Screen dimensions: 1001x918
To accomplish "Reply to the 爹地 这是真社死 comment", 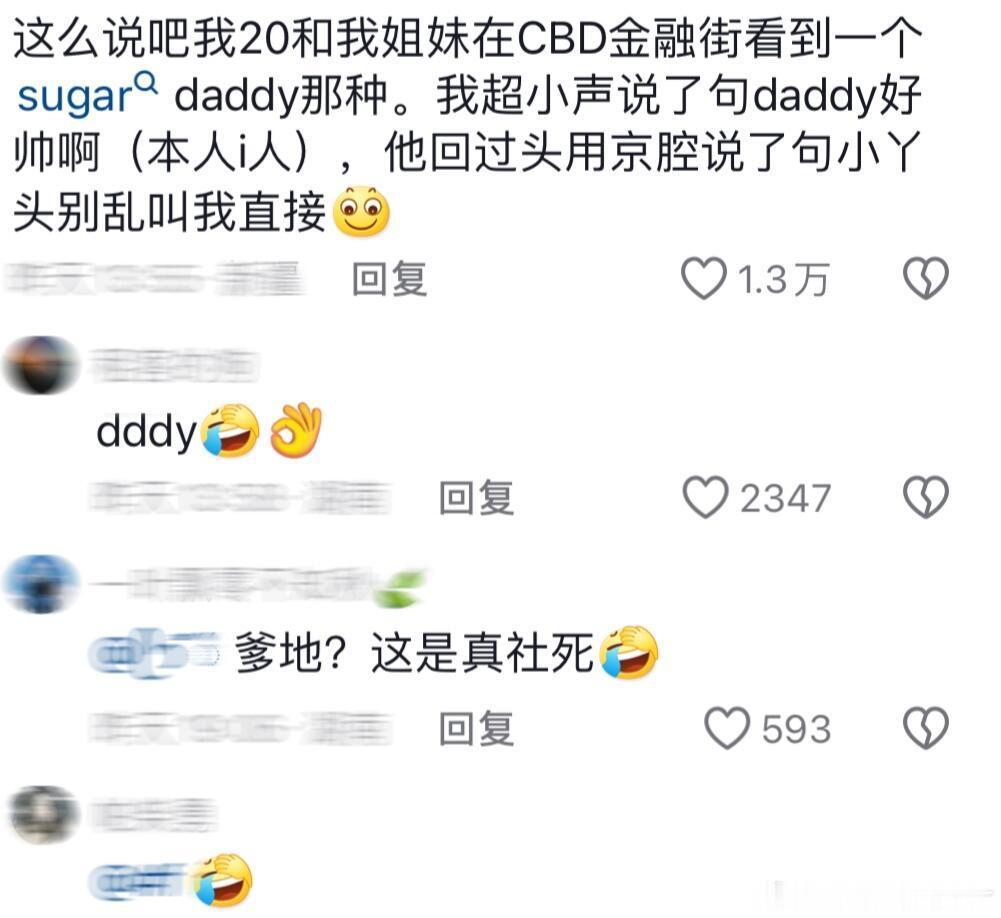I will (x=476, y=728).
